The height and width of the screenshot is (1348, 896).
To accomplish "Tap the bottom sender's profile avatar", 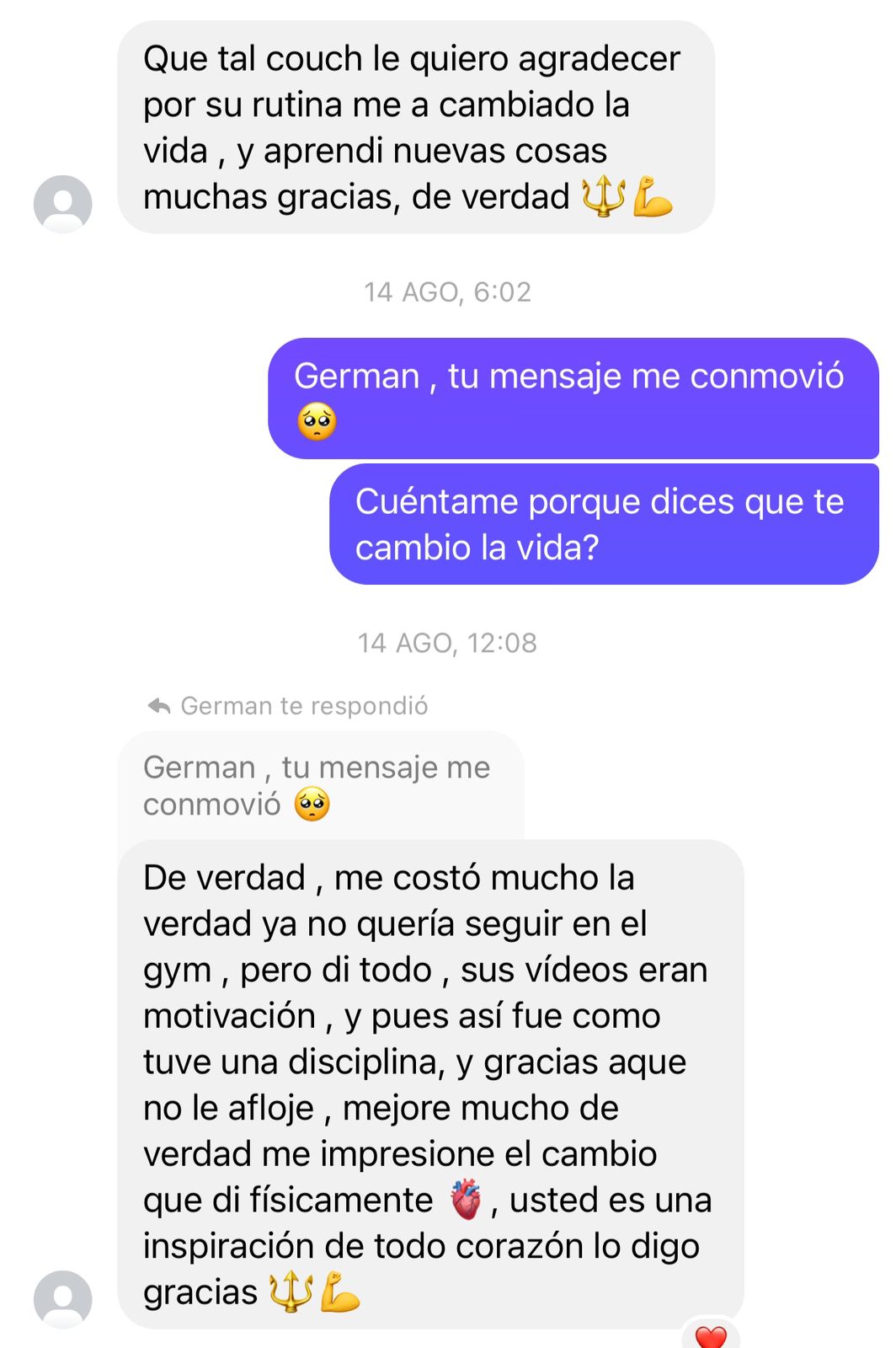I will click(x=62, y=1299).
